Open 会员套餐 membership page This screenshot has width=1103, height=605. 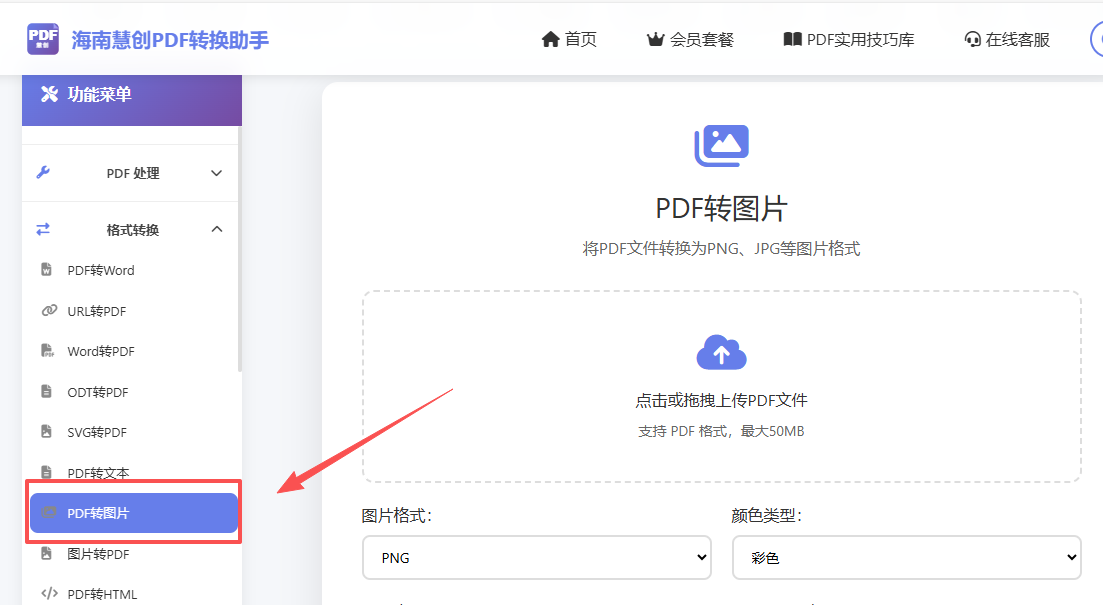pos(690,39)
